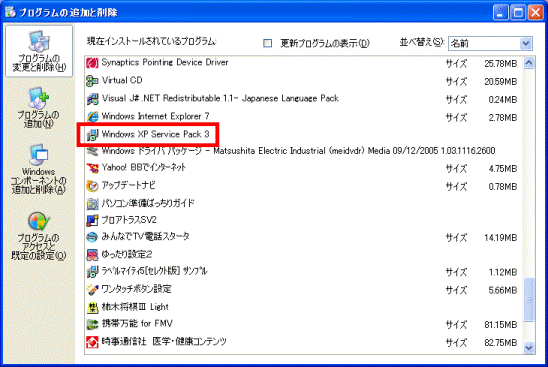Click the Virtual CD program icon
The height and width of the screenshot is (367, 548).
92,81
